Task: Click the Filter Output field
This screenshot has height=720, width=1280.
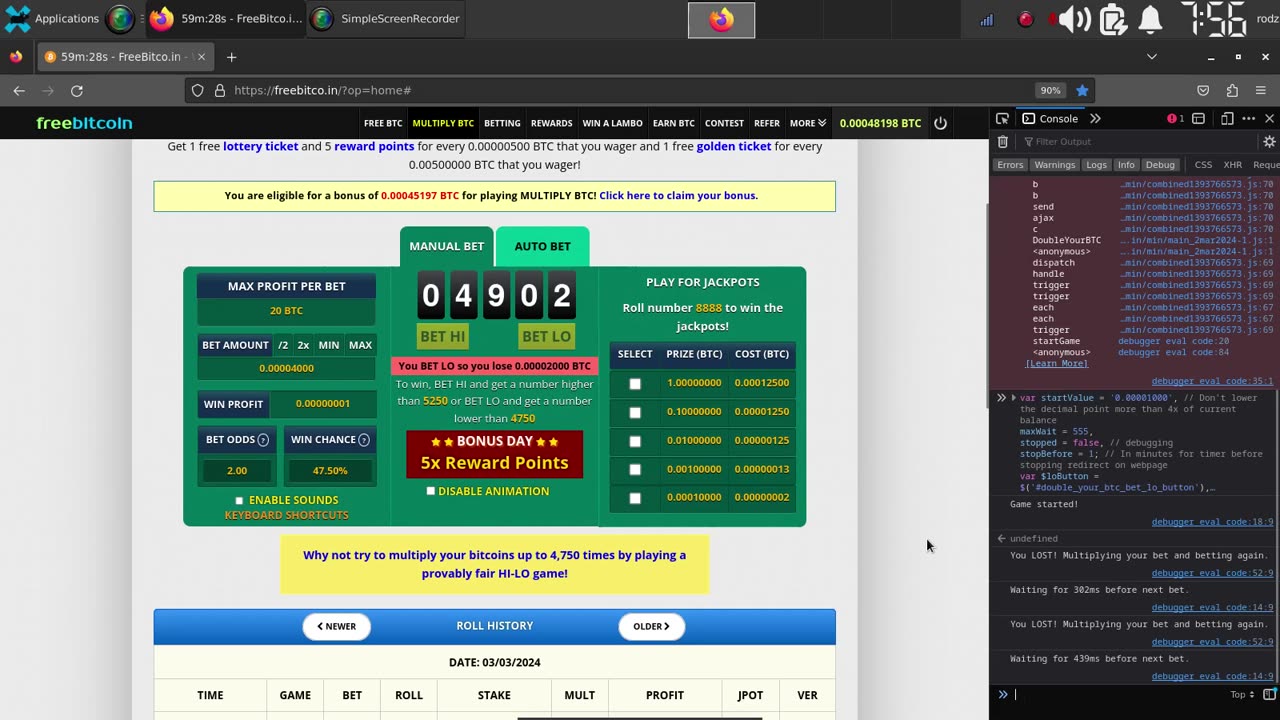Action: coord(1140,142)
